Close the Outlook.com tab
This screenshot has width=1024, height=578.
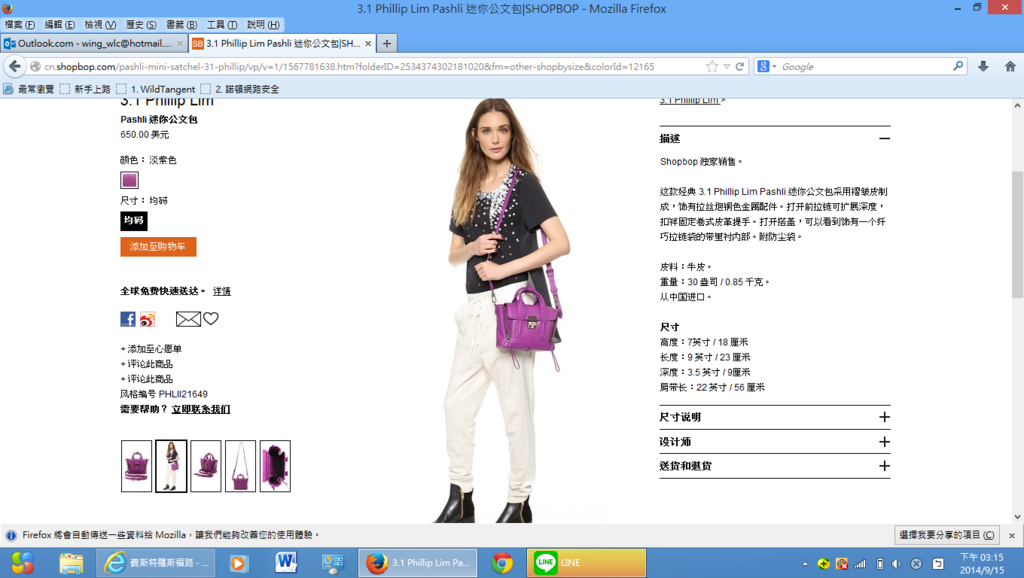click(x=180, y=43)
